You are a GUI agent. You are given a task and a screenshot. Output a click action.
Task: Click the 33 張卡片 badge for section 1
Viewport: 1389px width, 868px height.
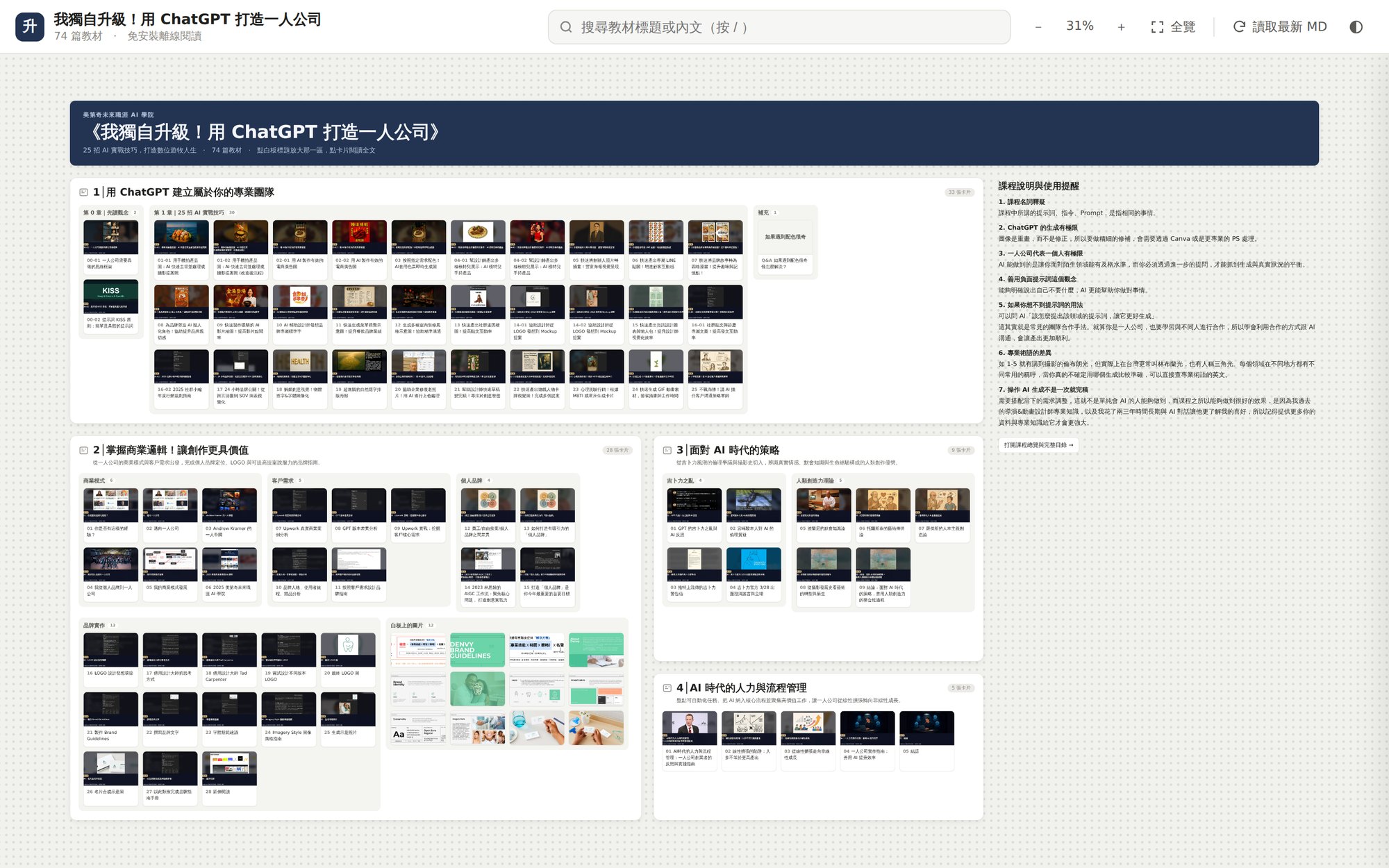960,192
